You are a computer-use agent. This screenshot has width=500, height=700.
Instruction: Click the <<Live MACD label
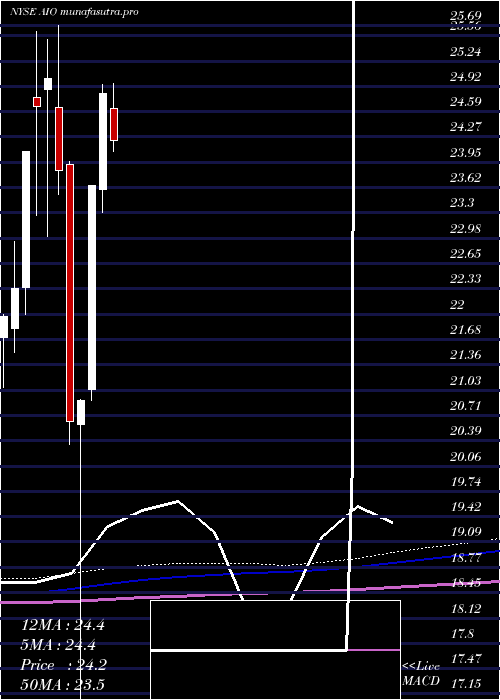(x=421, y=673)
